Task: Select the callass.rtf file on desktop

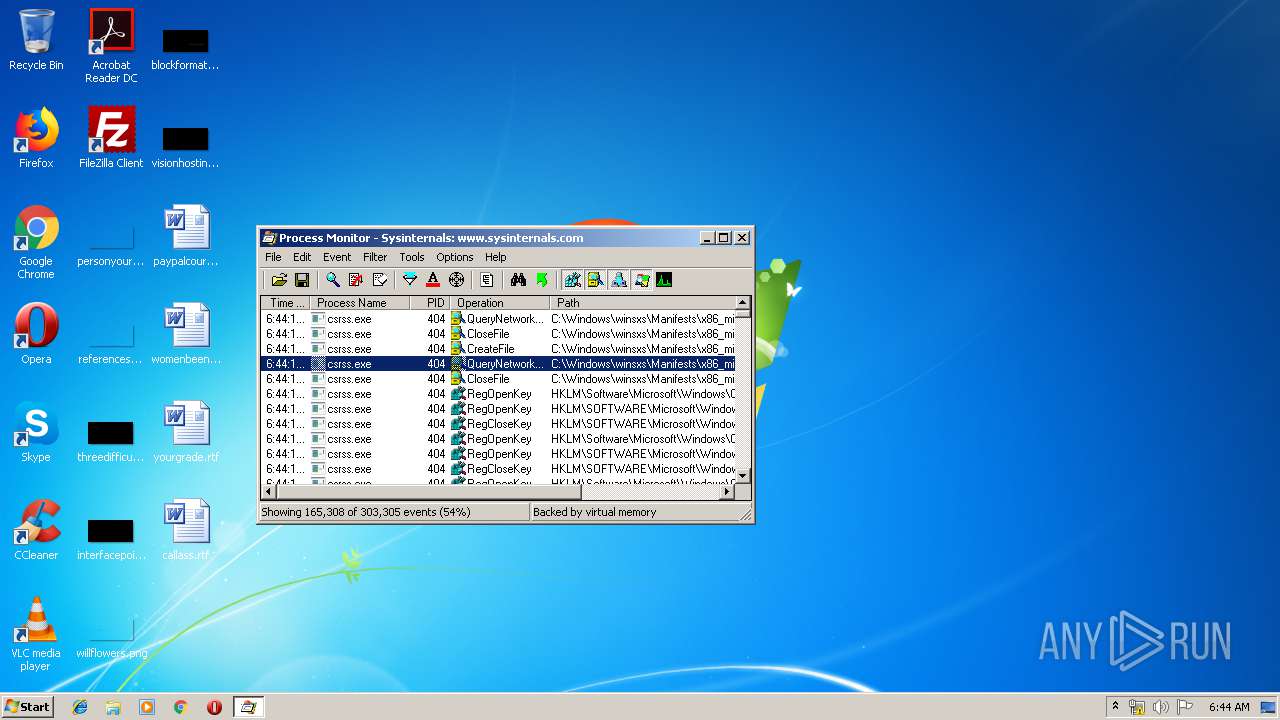Action: tap(186, 530)
